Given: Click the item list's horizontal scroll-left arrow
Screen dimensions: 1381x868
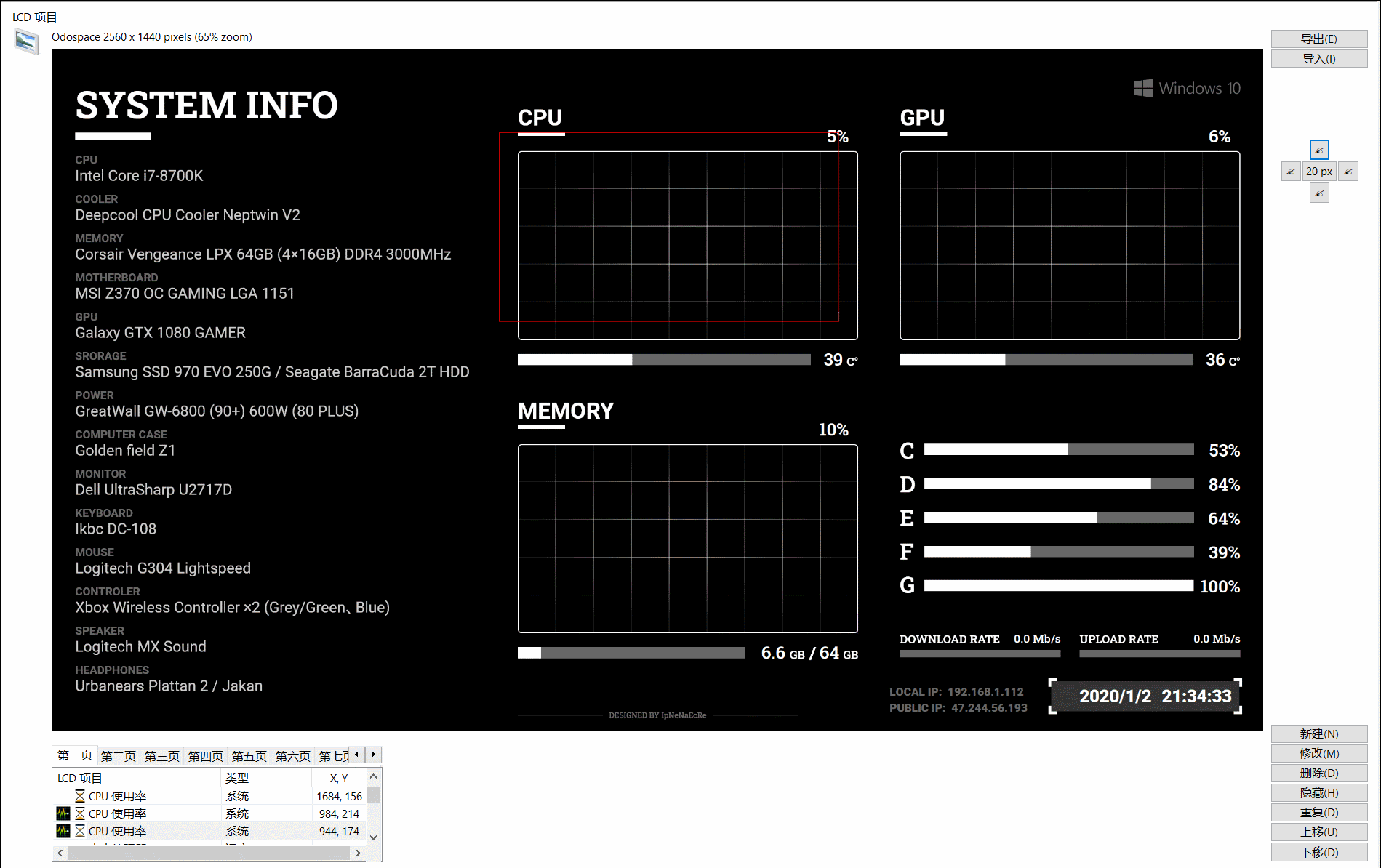Looking at the screenshot, I should click(60, 853).
